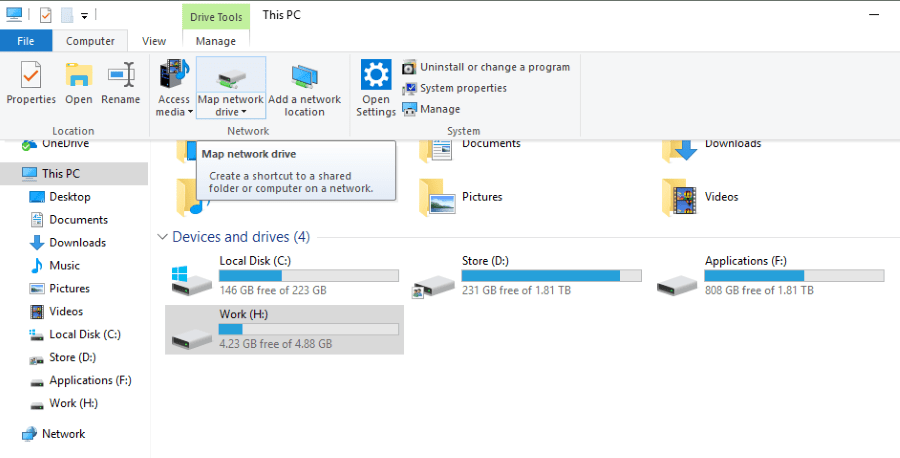Select the Videos folder in main pane
This screenshot has height=458, width=900.
point(700,197)
